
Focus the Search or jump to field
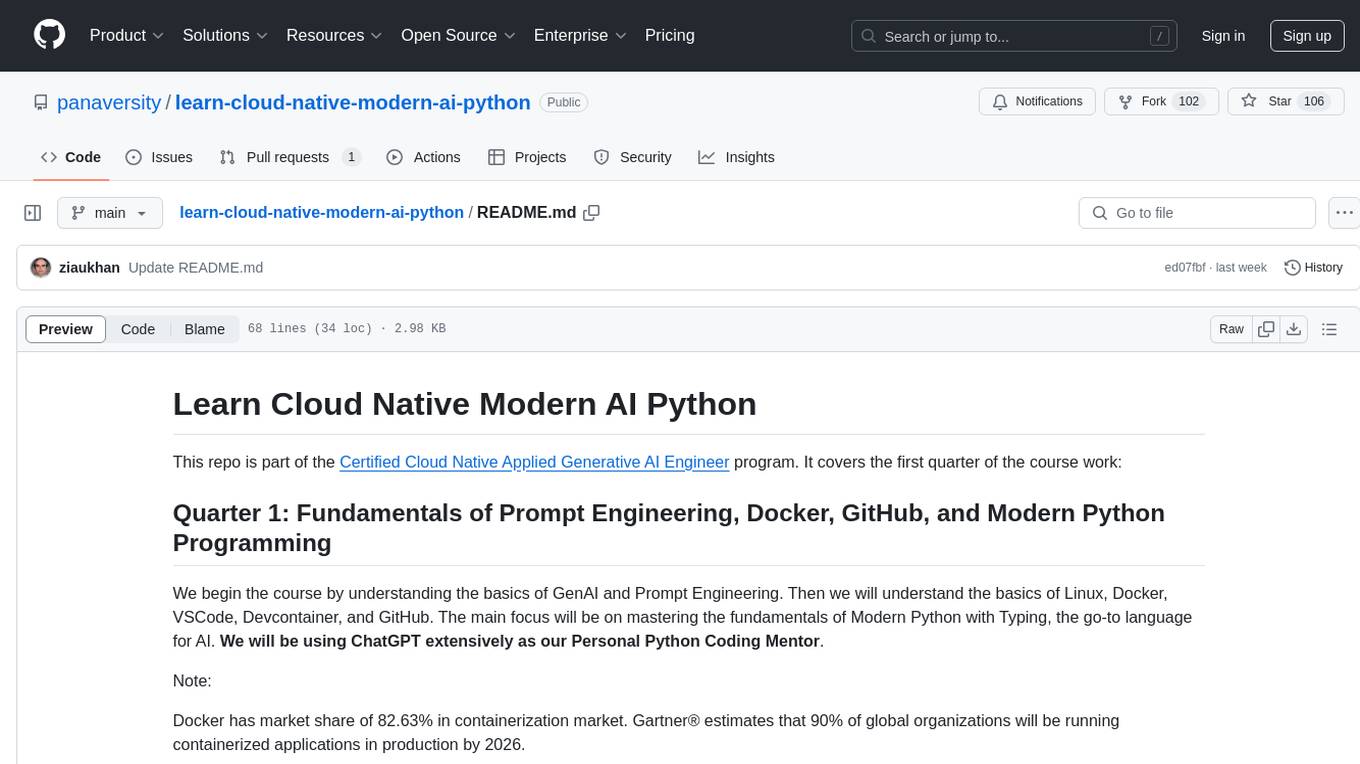click(x=1015, y=36)
